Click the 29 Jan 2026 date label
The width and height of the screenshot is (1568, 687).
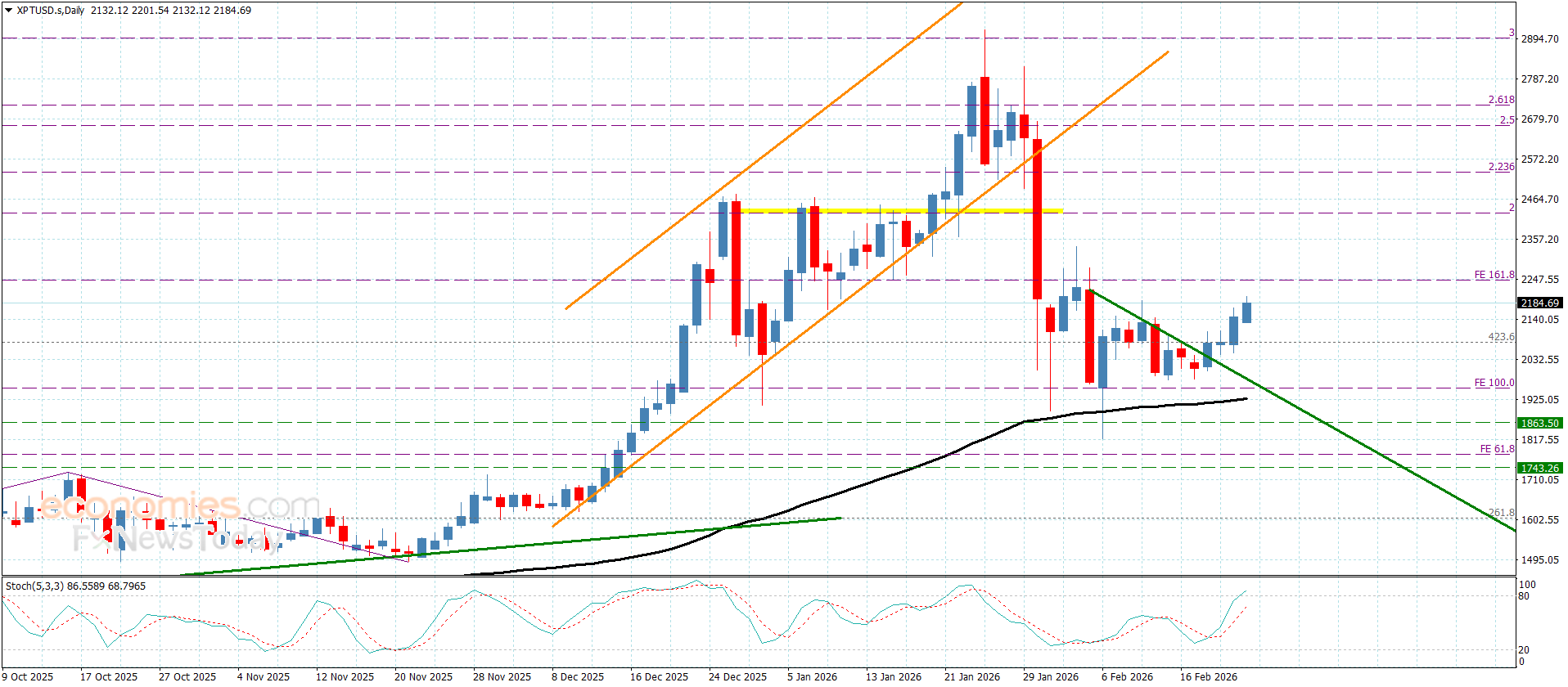[x=1051, y=676]
